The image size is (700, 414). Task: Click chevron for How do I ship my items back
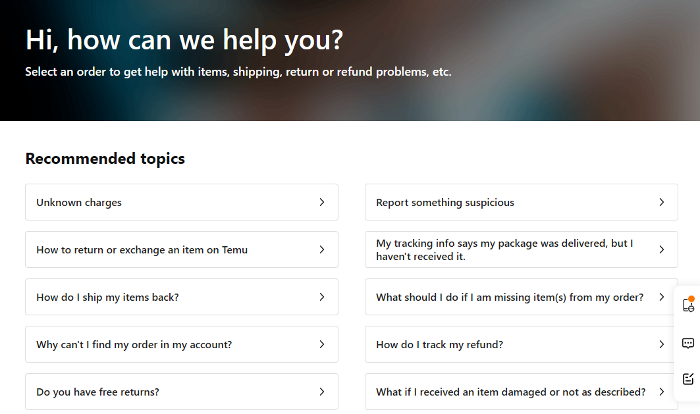point(322,297)
